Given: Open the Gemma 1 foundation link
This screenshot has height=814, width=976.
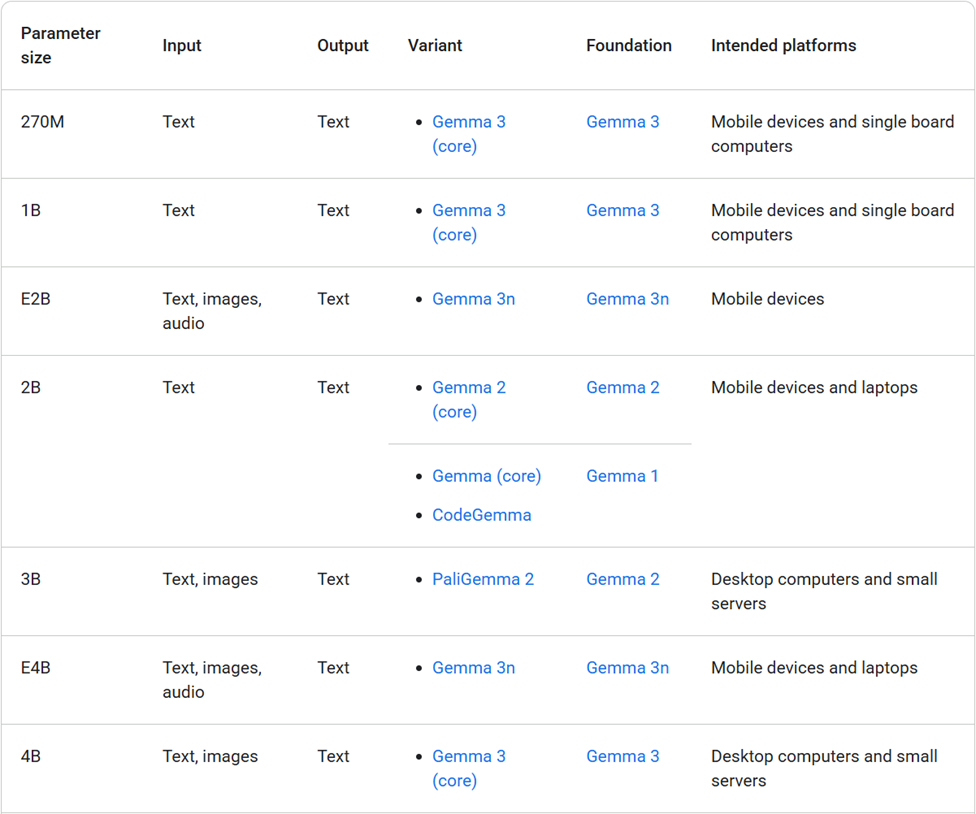Looking at the screenshot, I should click(x=622, y=476).
